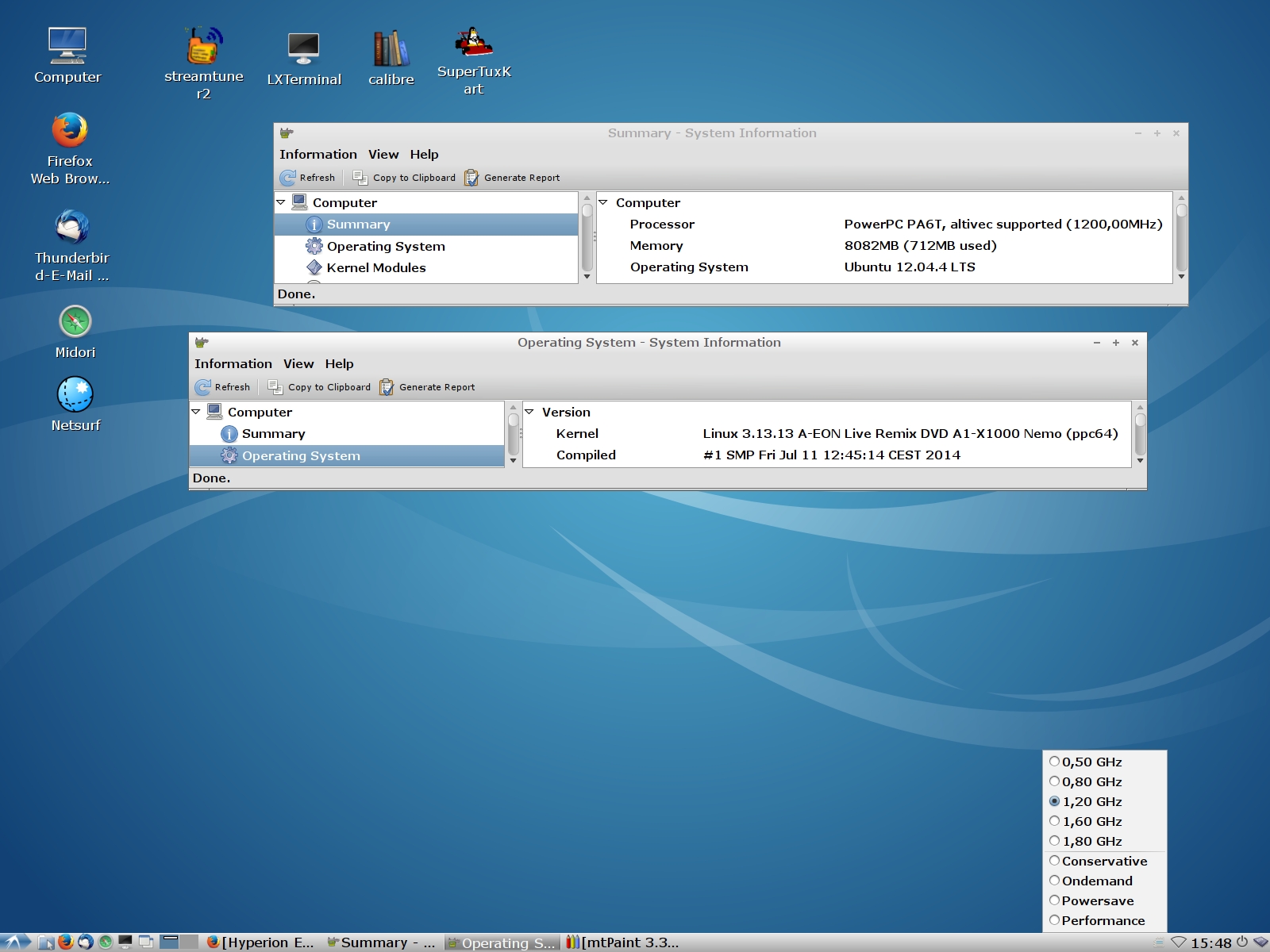The width and height of the screenshot is (1270, 952).
Task: Open the Netsurf desktop icon
Action: [x=75, y=394]
